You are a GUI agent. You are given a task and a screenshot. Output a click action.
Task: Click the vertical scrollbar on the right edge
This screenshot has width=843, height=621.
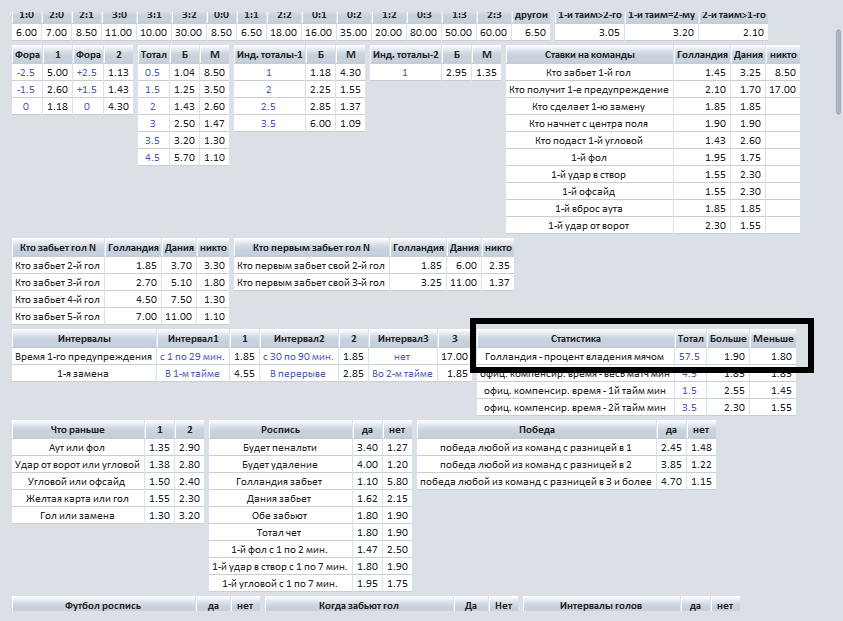click(839, 73)
